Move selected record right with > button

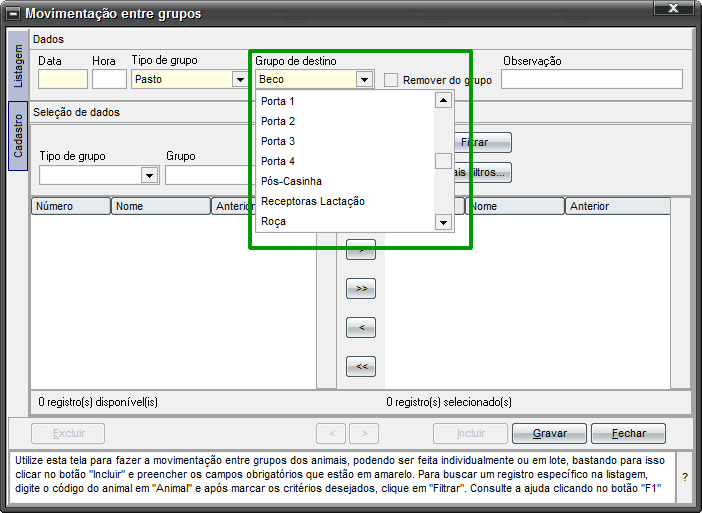pos(361,249)
